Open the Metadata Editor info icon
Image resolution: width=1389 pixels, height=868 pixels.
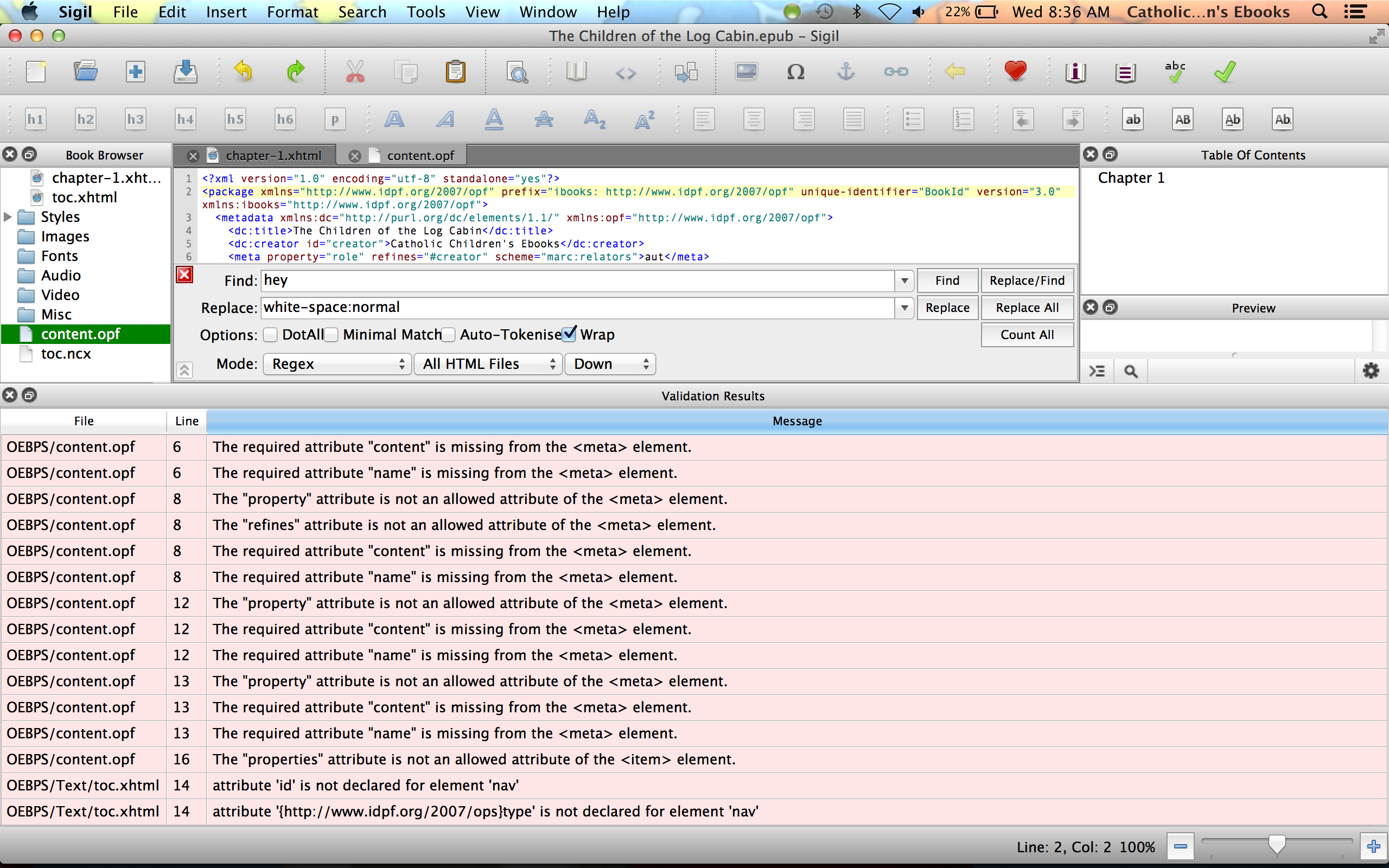coord(1075,72)
